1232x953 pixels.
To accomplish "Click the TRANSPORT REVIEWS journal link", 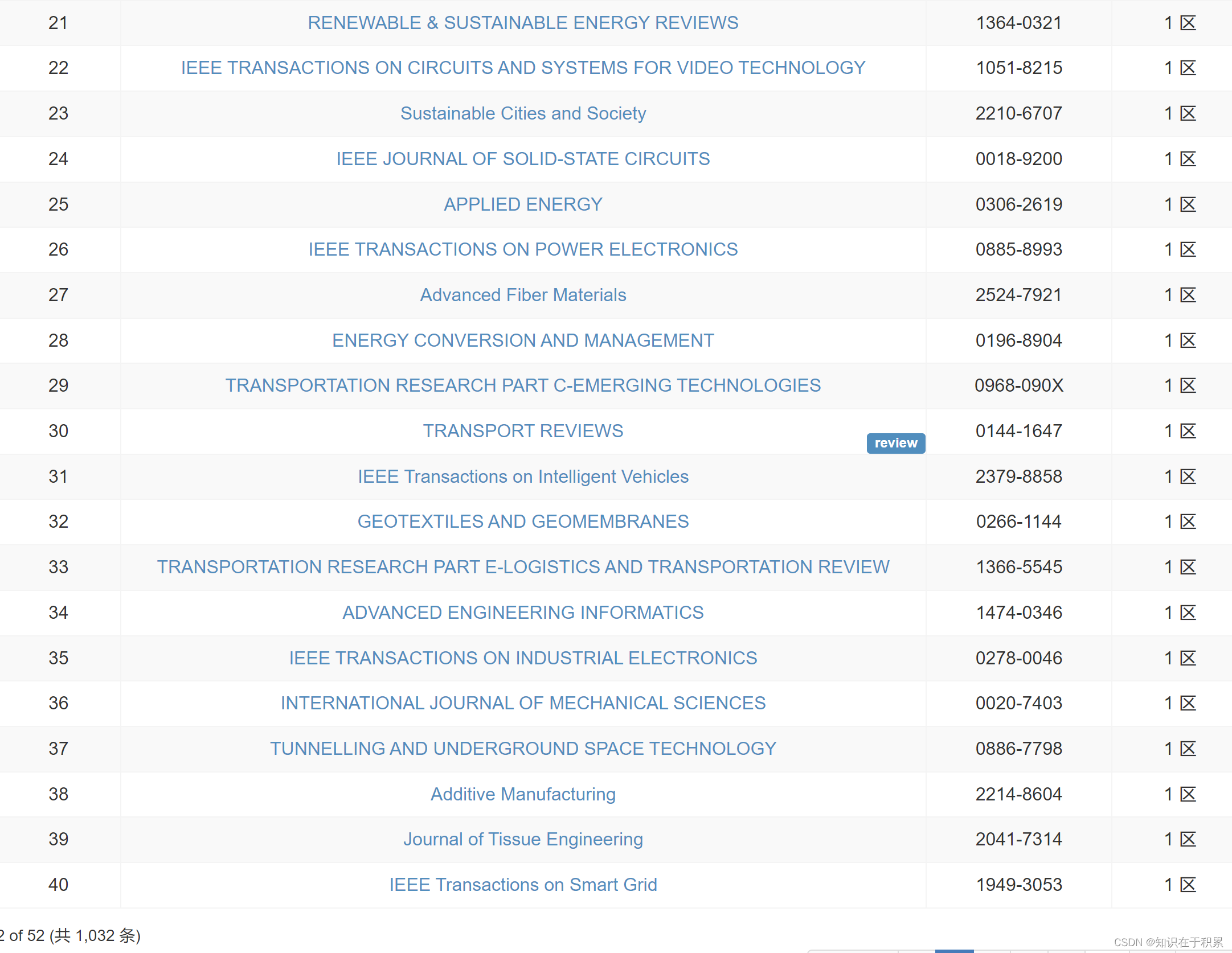I will click(523, 431).
